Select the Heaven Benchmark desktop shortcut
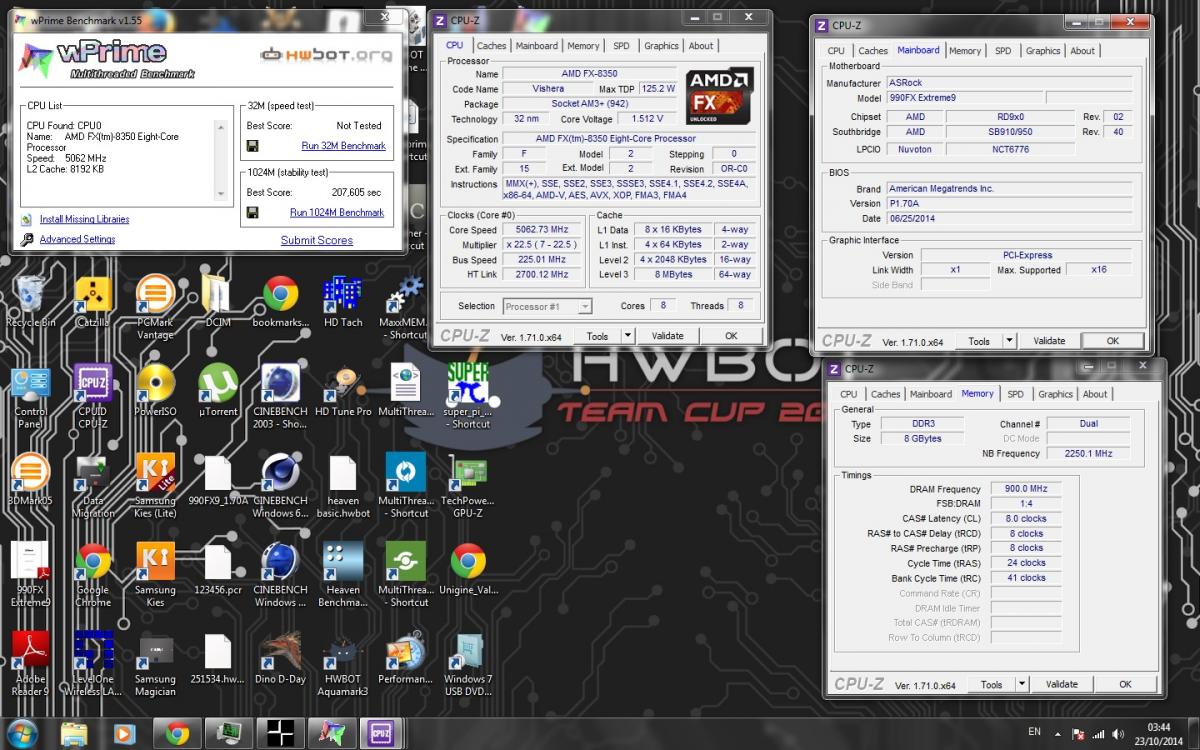 [343, 576]
